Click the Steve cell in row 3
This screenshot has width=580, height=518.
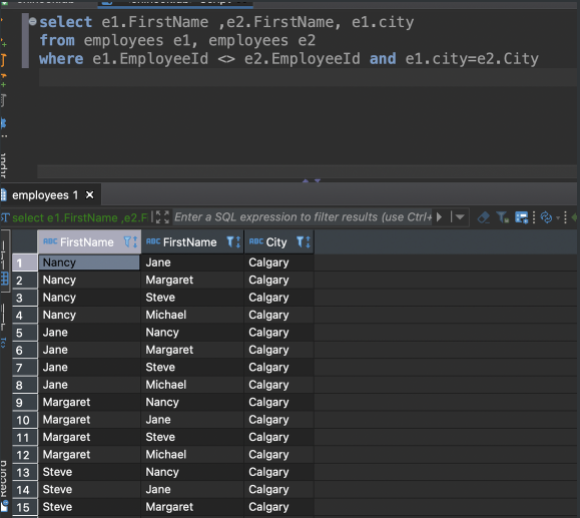click(x=192, y=297)
